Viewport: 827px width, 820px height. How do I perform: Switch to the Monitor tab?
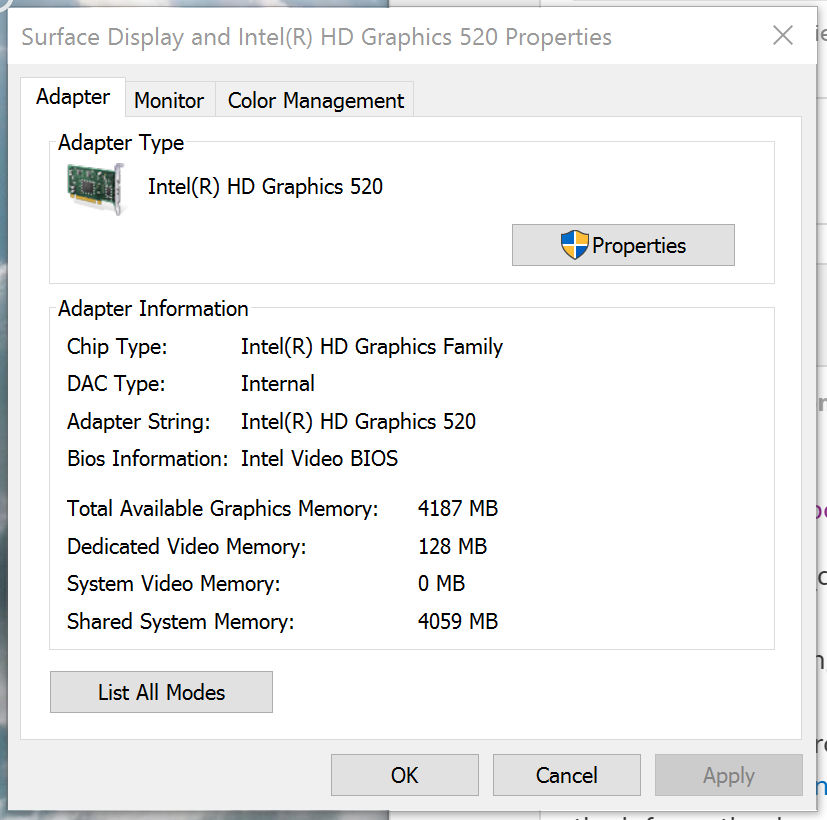169,100
